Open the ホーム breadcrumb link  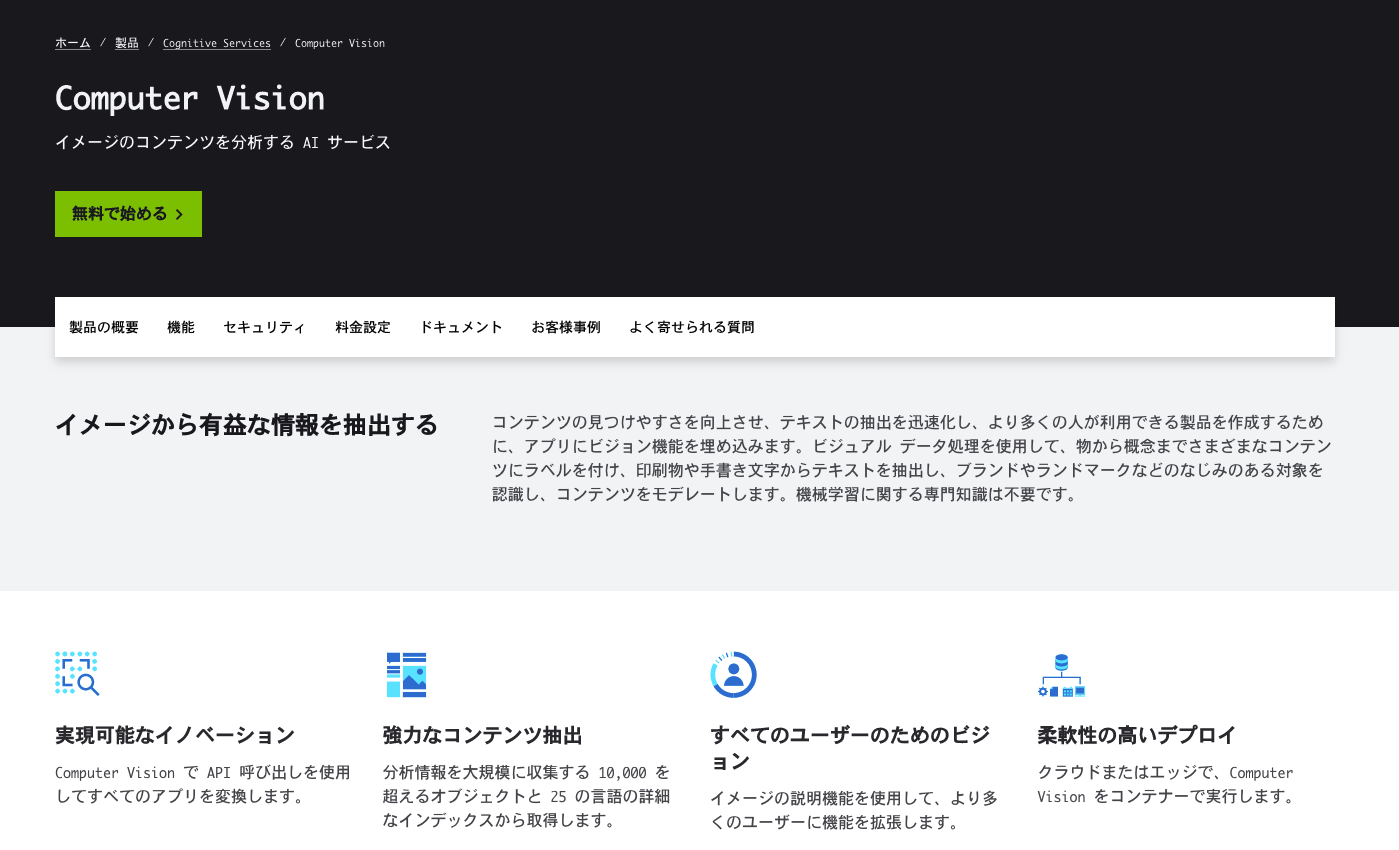pos(72,43)
